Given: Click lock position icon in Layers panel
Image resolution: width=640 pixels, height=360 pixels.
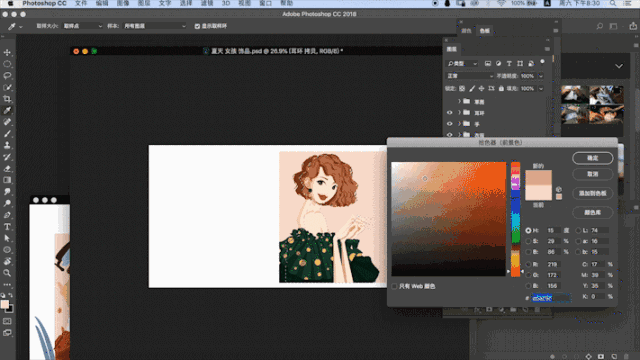Looking at the screenshot, I should point(482,89).
